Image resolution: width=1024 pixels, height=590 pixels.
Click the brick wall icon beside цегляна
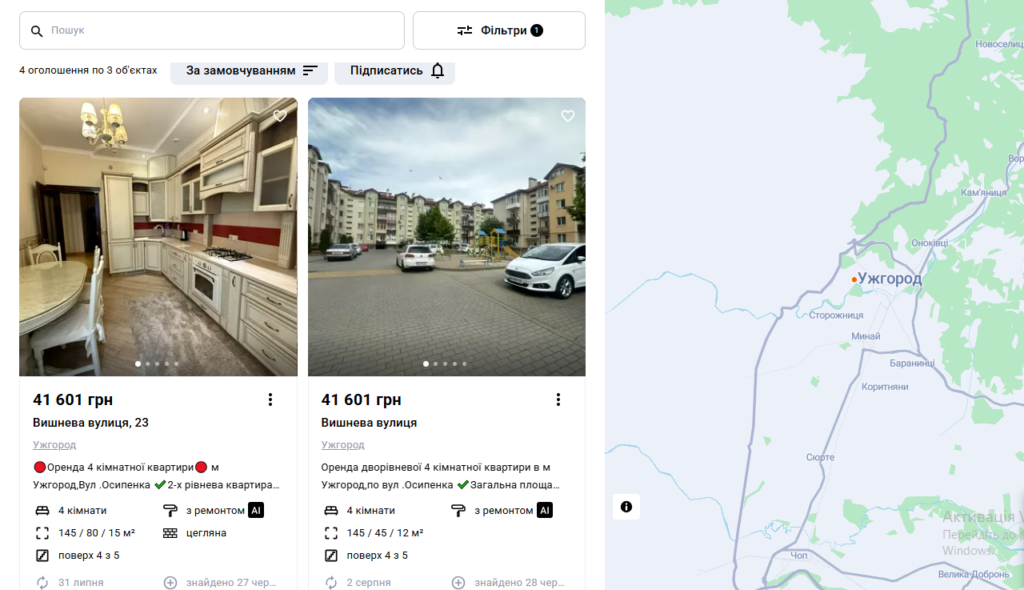pyautogui.click(x=170, y=533)
